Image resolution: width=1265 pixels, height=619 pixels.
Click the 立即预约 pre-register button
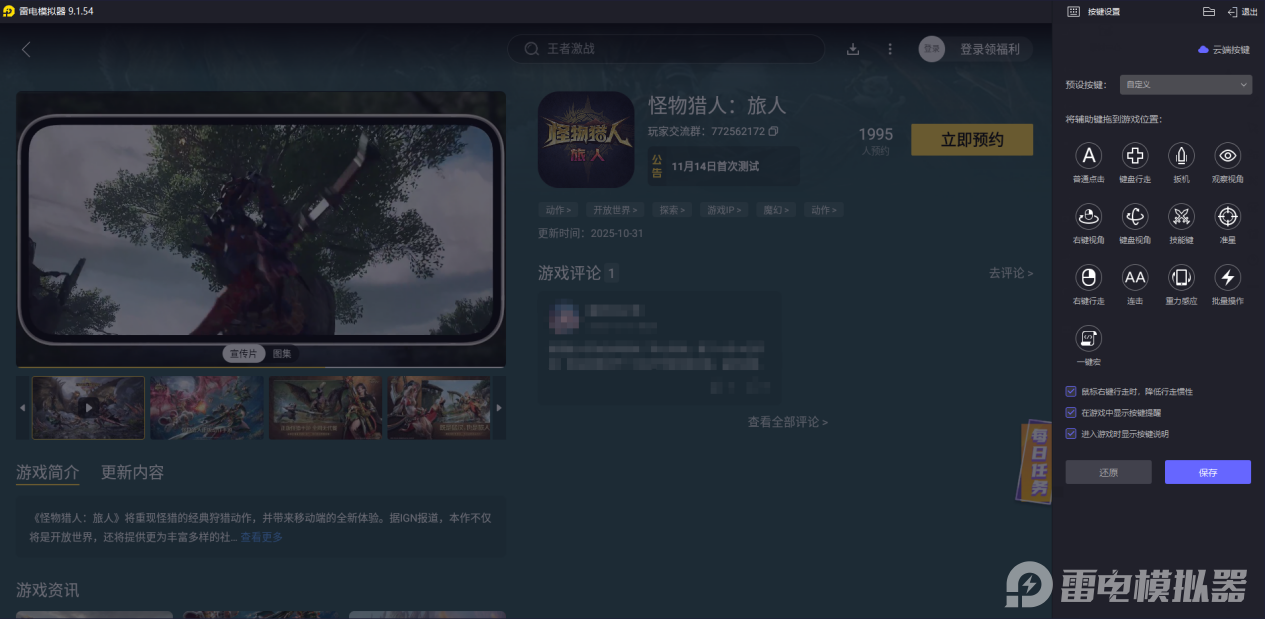coord(971,139)
